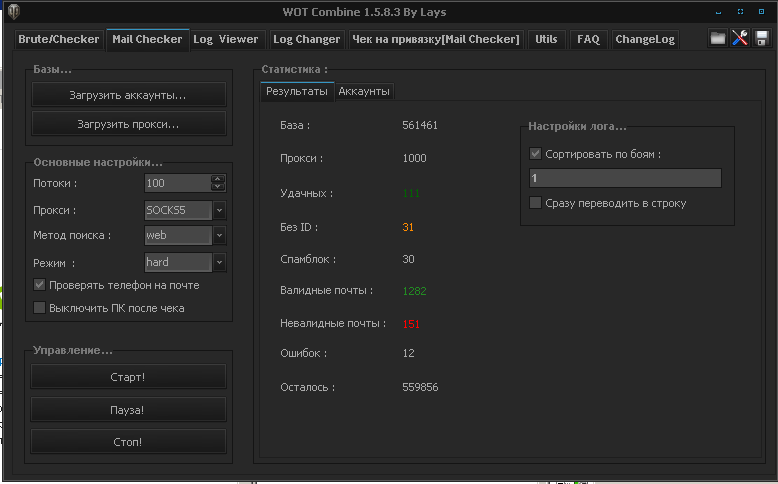Click the green Удачных value 111
This screenshot has height=484, width=778.
tap(411, 193)
